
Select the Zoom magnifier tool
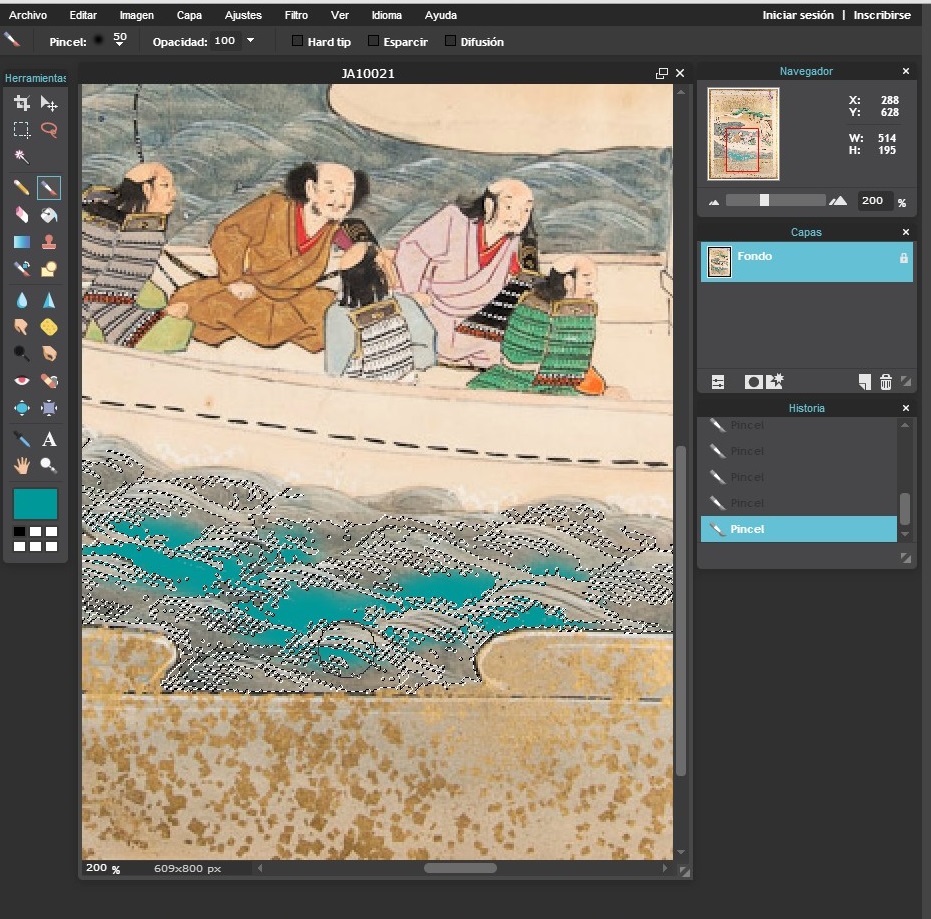[x=49, y=465]
